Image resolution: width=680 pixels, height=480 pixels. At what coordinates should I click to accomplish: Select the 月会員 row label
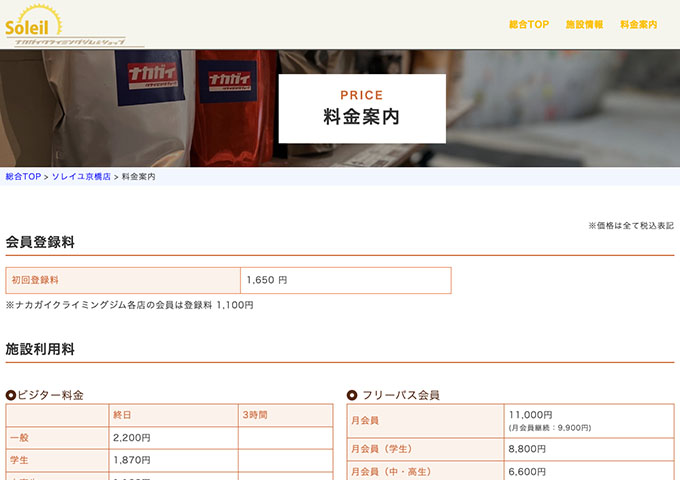pos(425,421)
